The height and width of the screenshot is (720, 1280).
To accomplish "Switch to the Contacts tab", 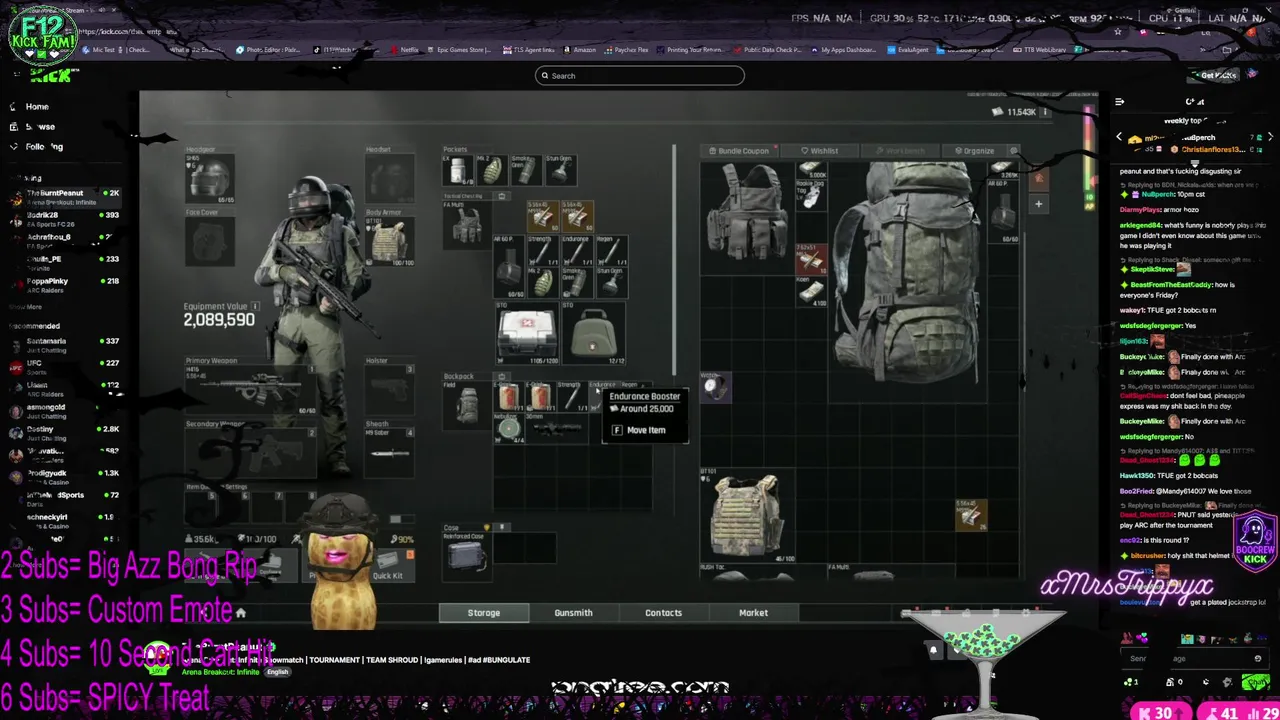I will [663, 613].
